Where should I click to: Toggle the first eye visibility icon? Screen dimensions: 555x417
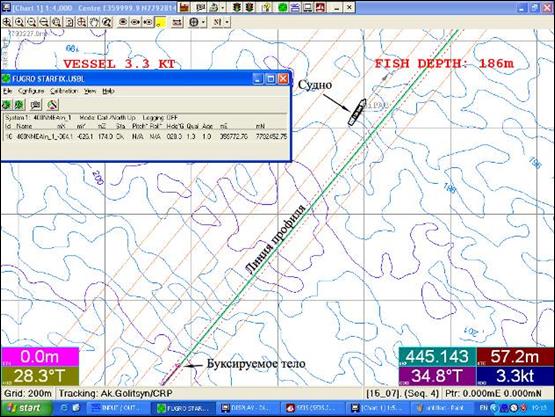click(x=123, y=22)
